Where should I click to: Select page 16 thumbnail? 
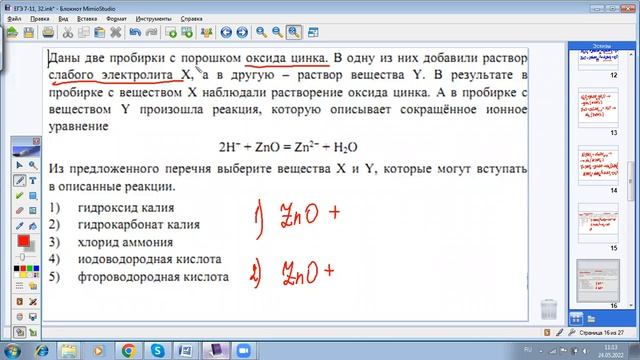598,281
